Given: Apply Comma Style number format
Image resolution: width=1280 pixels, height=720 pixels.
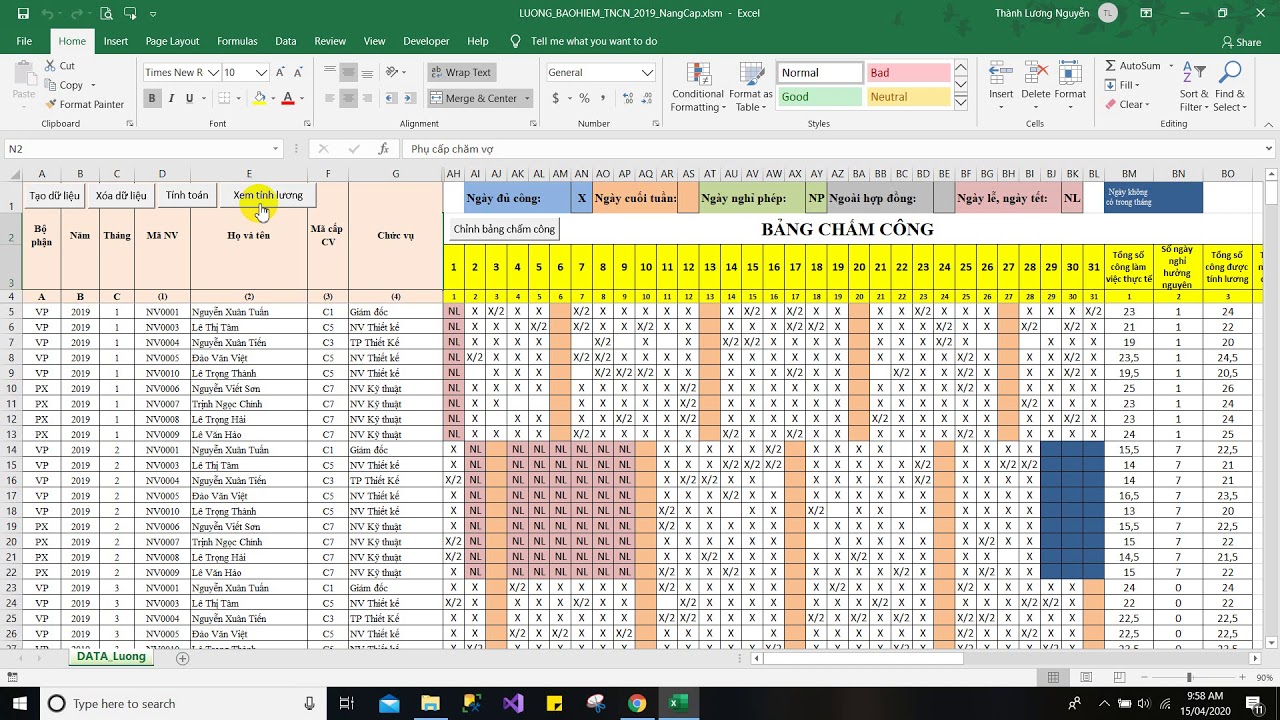Looking at the screenshot, I should (605, 98).
